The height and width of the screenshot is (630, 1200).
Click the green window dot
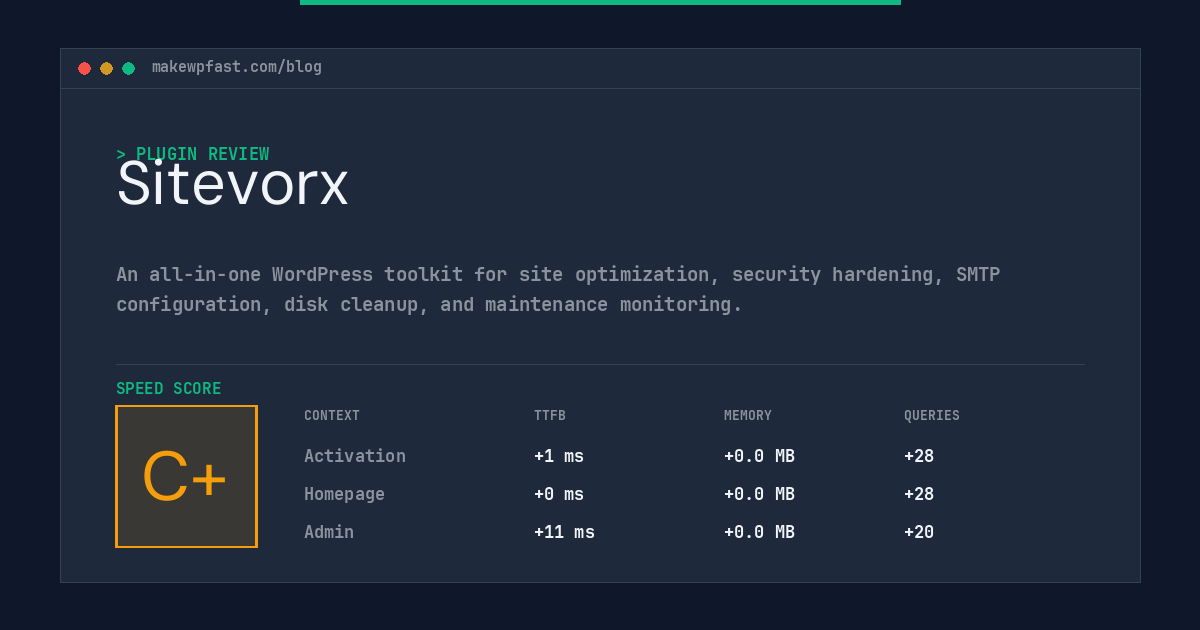[129, 68]
